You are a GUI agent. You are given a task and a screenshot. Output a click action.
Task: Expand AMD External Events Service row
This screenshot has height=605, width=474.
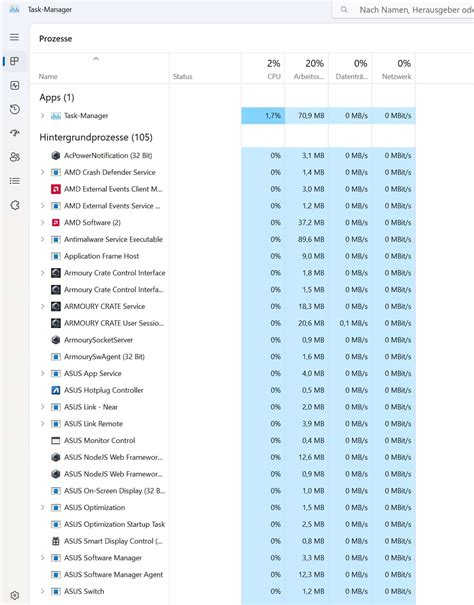(42, 206)
